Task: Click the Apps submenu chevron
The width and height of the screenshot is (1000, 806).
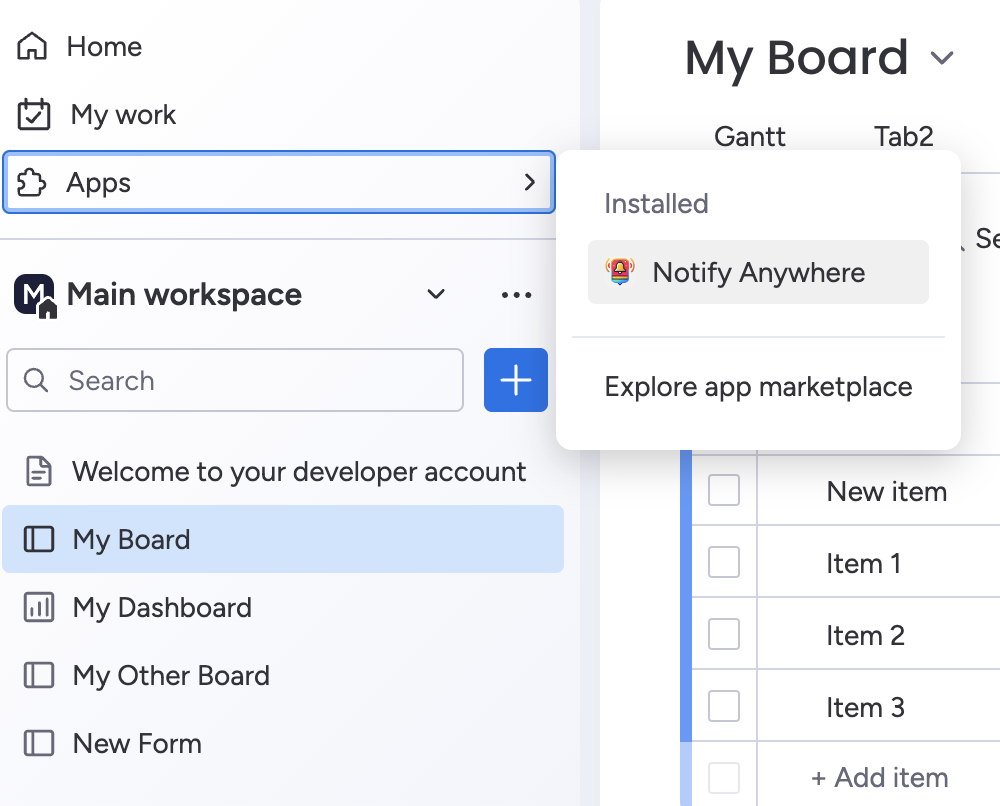Action: 531,183
